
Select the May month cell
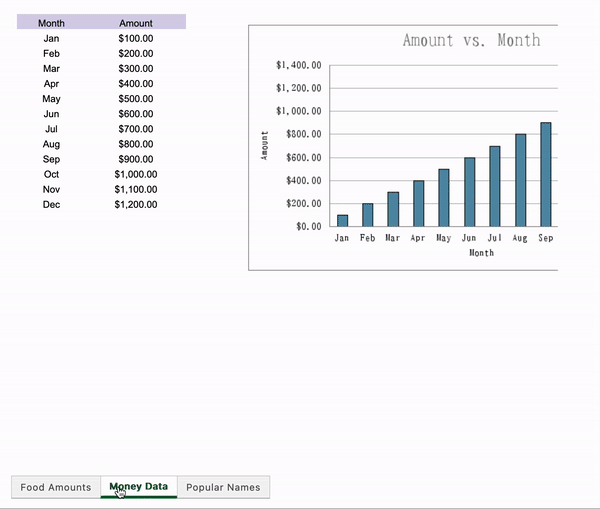(x=51, y=99)
